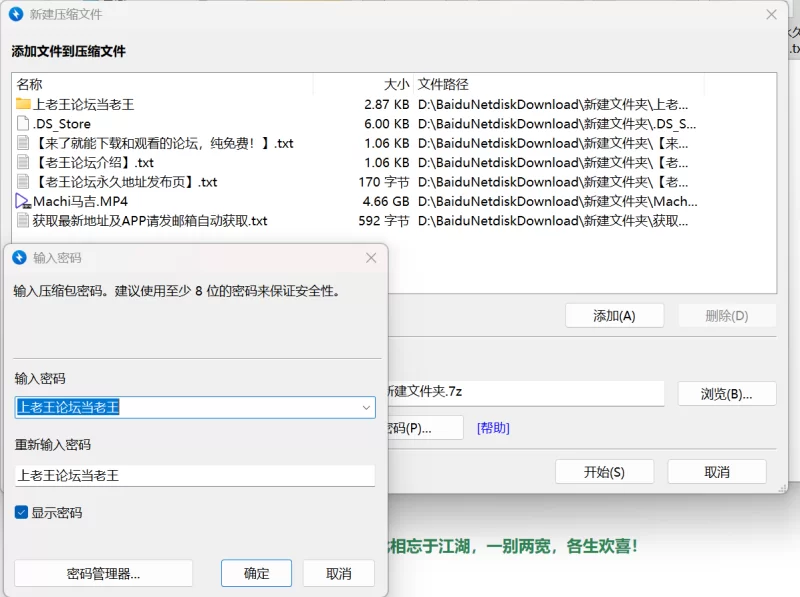The width and height of the screenshot is (800, 597).
Task: Click the 重新输入密码 text field
Action: pos(195,476)
